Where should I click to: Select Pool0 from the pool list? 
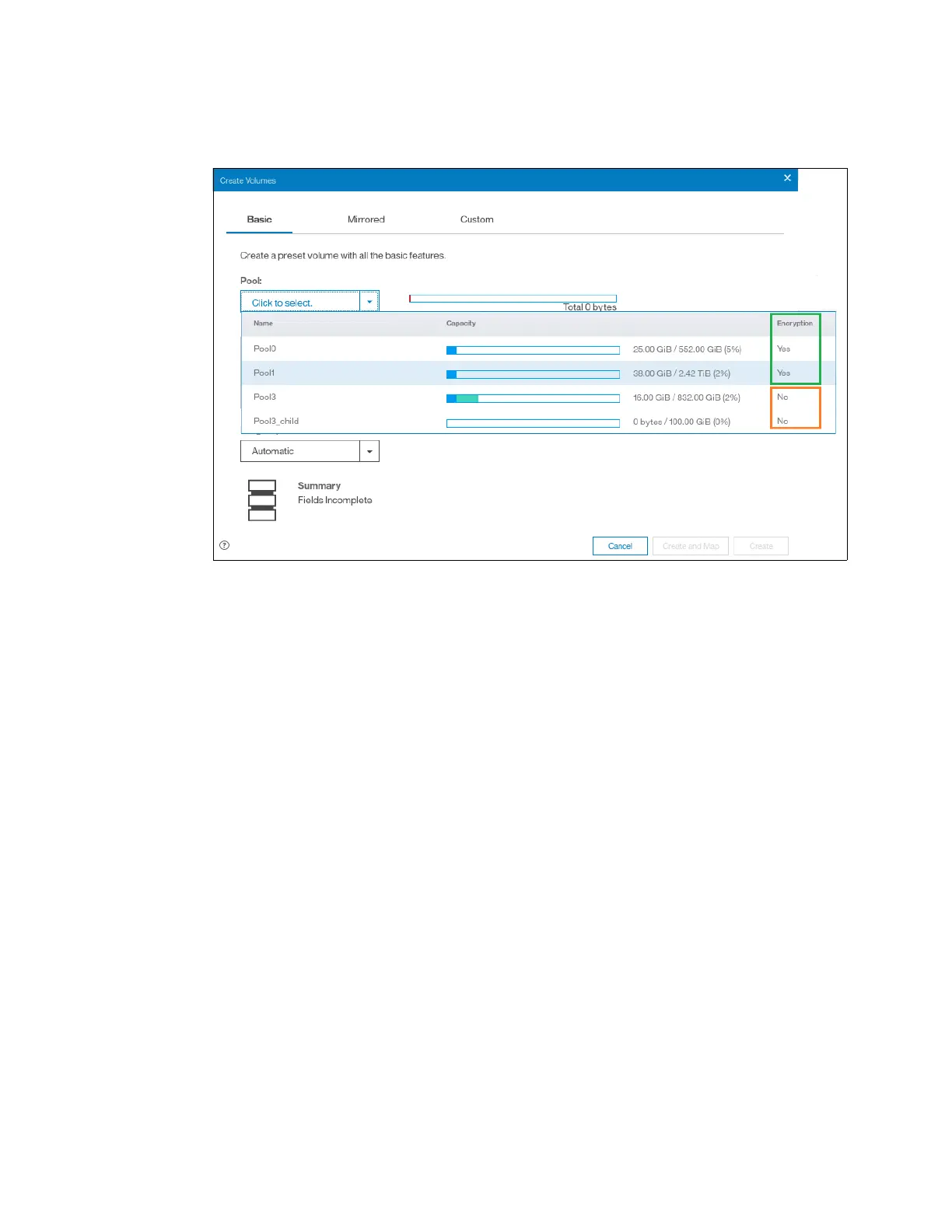click(x=538, y=349)
